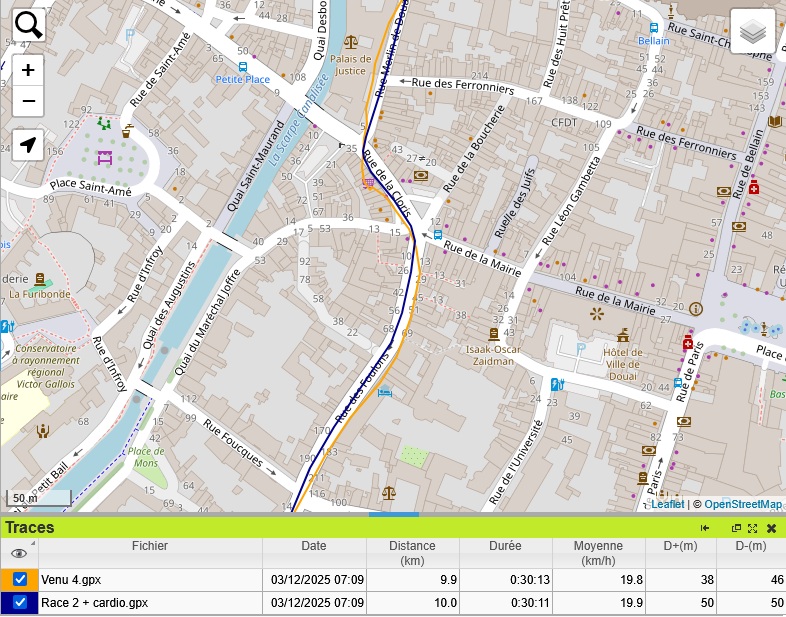The height and width of the screenshot is (617, 786).
Task: Sort traces by the Fichier column
Action: [150, 547]
